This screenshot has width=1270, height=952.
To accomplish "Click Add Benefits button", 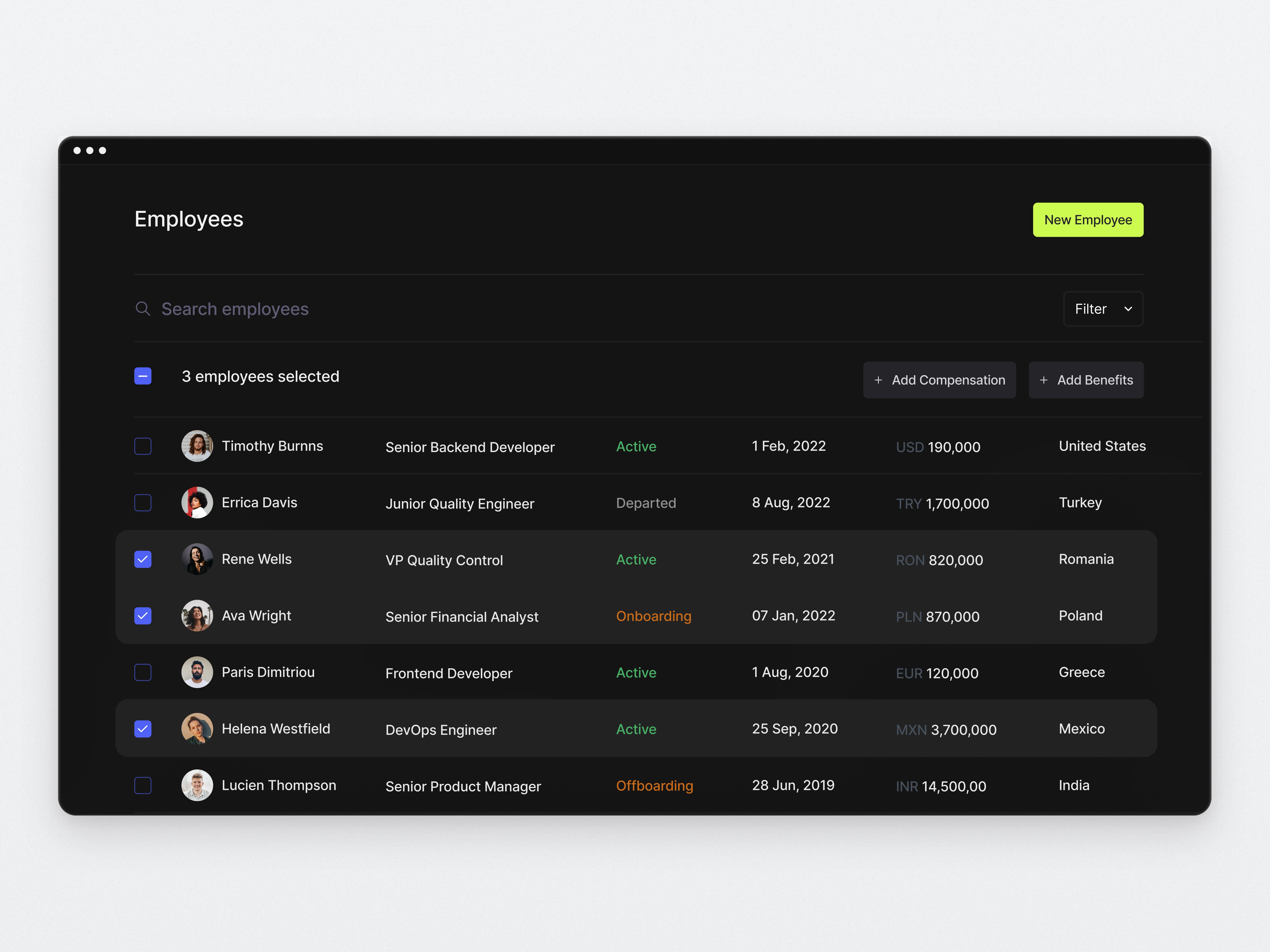I will (1086, 380).
